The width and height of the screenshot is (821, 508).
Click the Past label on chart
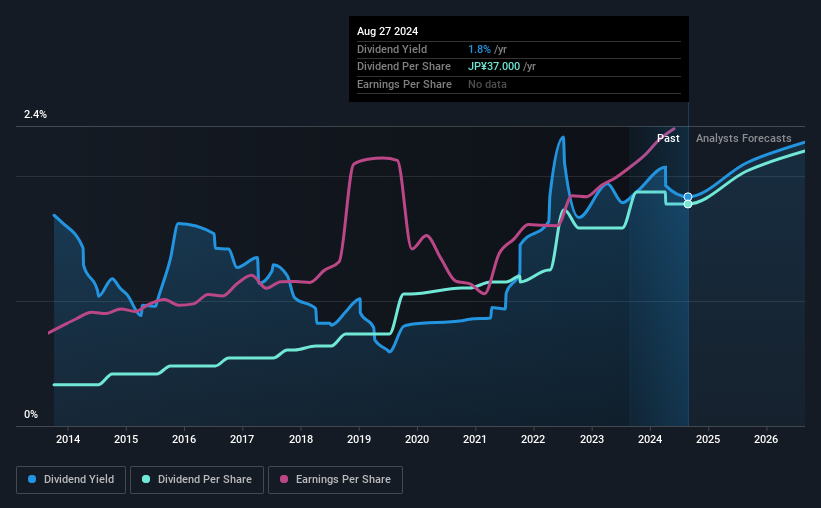[668, 138]
